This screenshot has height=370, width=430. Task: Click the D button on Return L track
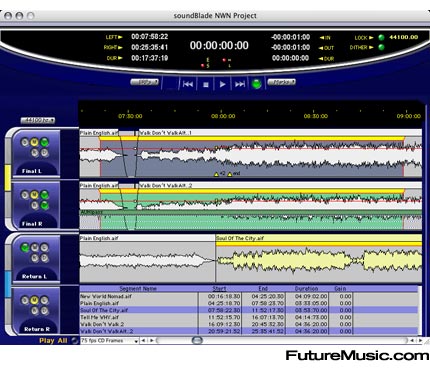pos(44,258)
